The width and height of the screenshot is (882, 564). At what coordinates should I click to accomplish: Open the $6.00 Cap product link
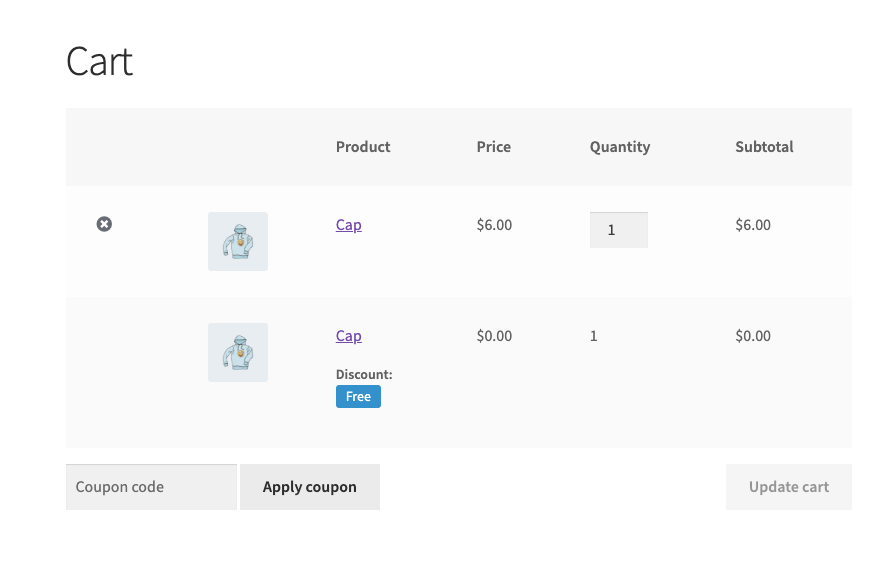(349, 225)
